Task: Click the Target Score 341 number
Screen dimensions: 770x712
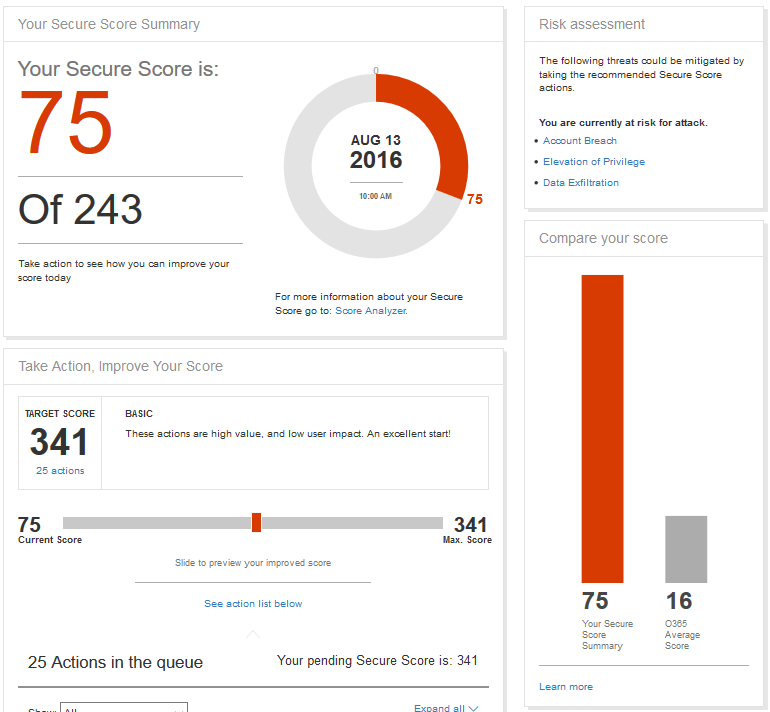Action: 59,442
